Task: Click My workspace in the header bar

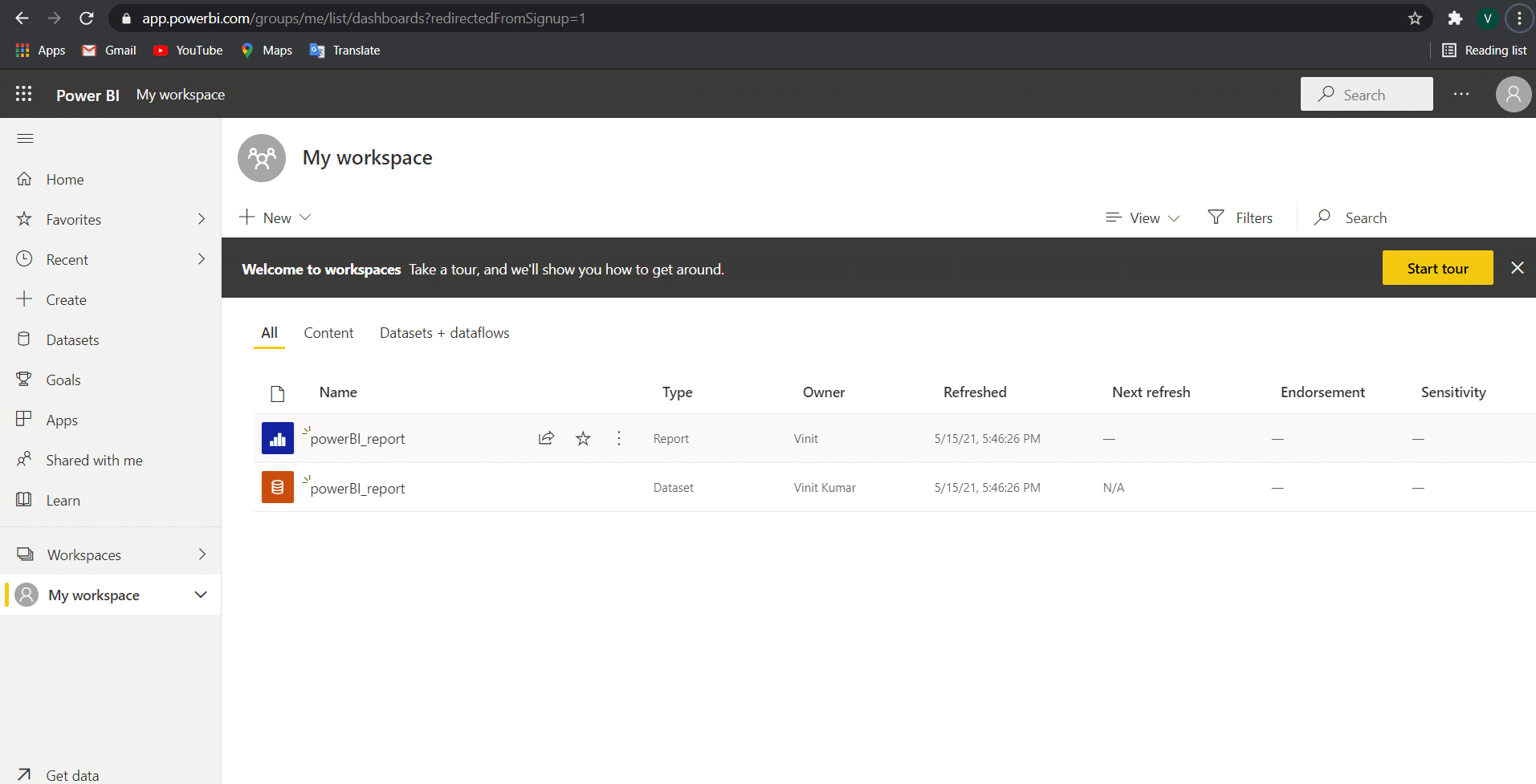Action: 180,95
